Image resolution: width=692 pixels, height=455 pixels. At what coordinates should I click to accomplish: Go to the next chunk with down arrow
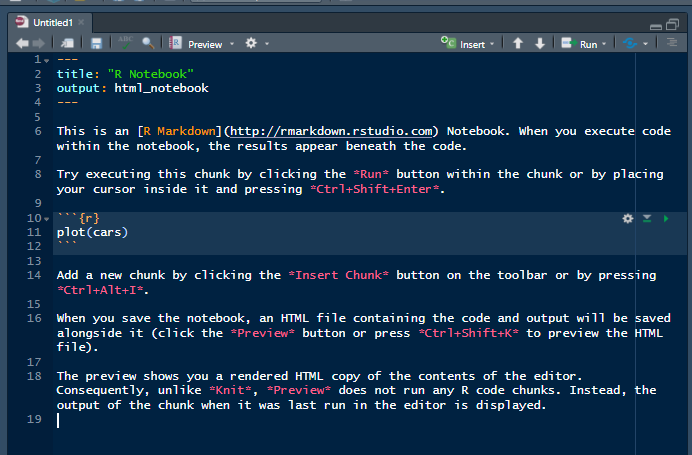[540, 44]
